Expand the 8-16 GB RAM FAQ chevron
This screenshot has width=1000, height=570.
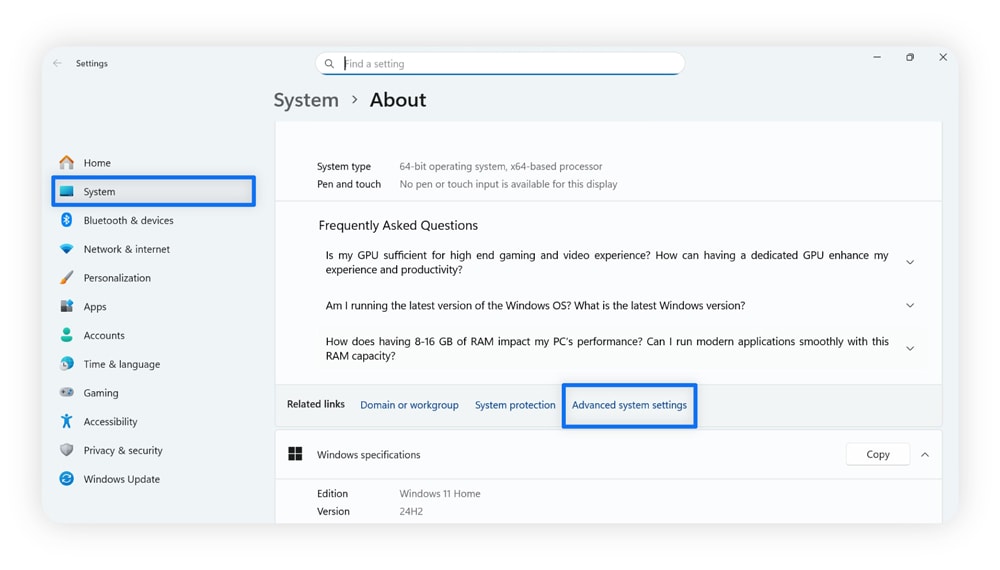coord(910,348)
